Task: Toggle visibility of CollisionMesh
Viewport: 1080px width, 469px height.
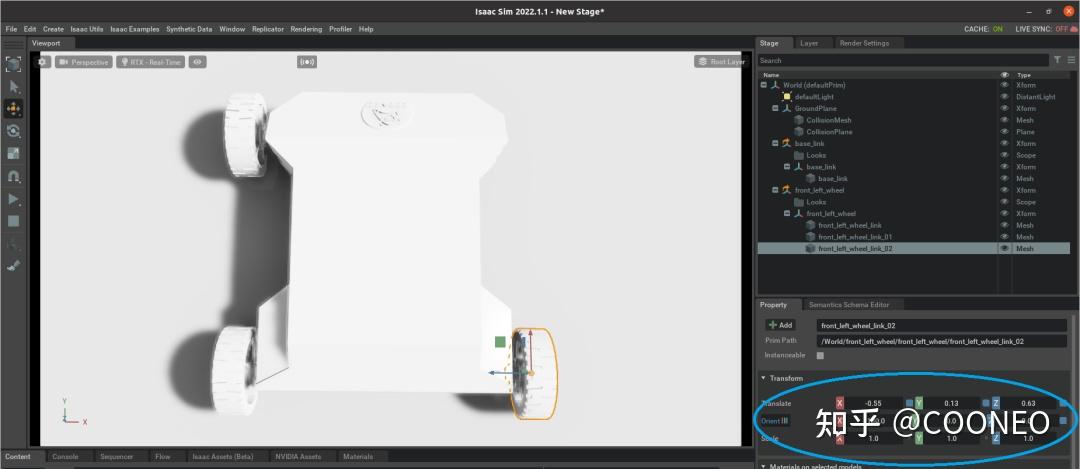Action: 1005,121
